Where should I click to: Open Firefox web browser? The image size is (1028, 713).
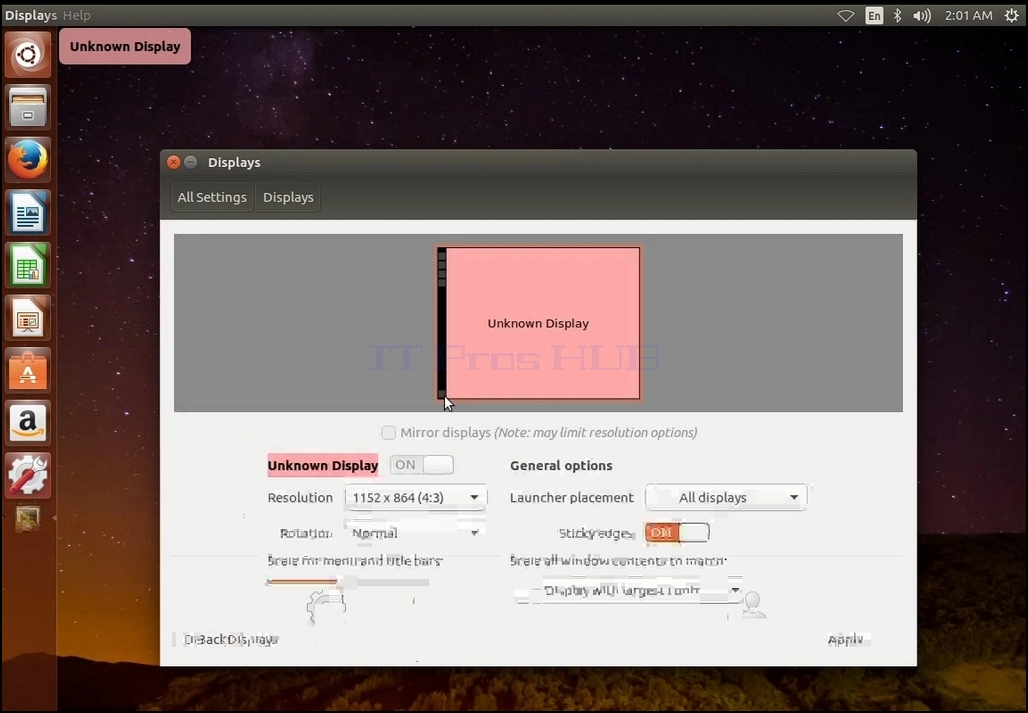pos(28,160)
